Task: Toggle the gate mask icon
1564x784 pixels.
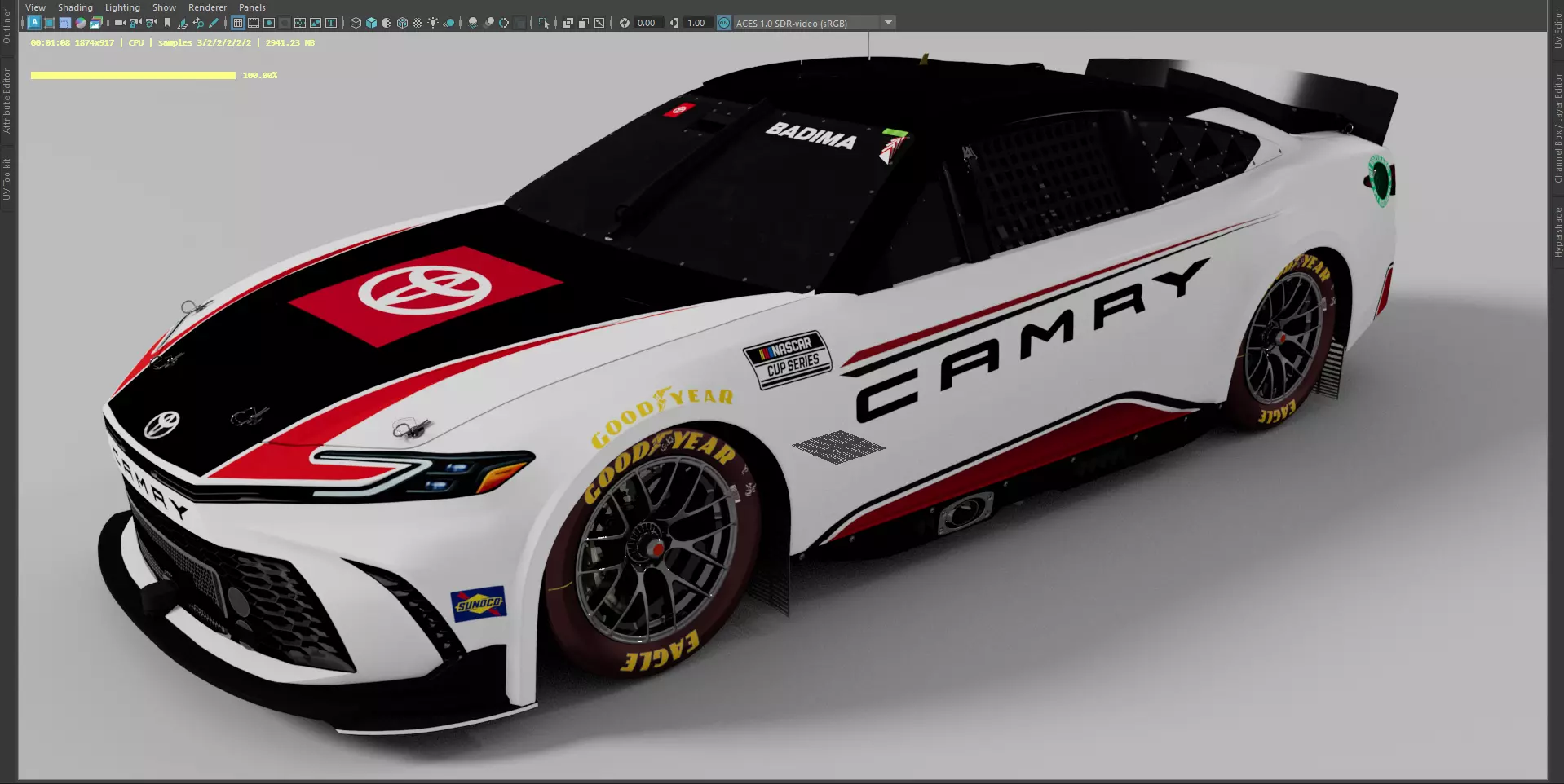Action: click(285, 23)
